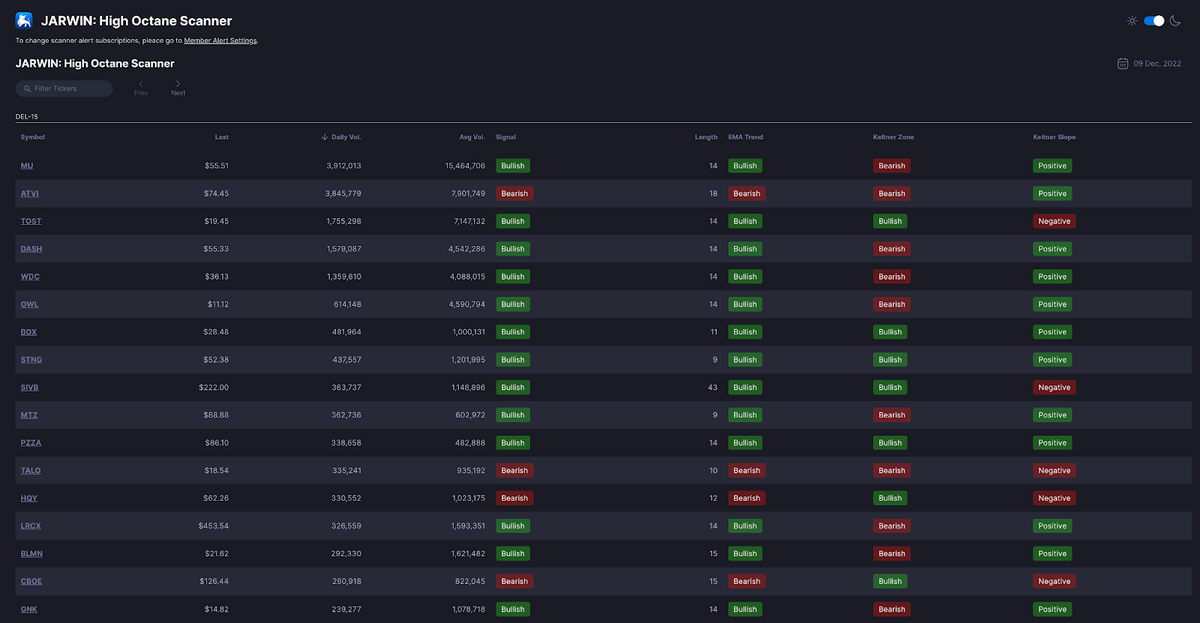1200x623 pixels.
Task: Sort the table by Symbol column
Action: coord(33,137)
